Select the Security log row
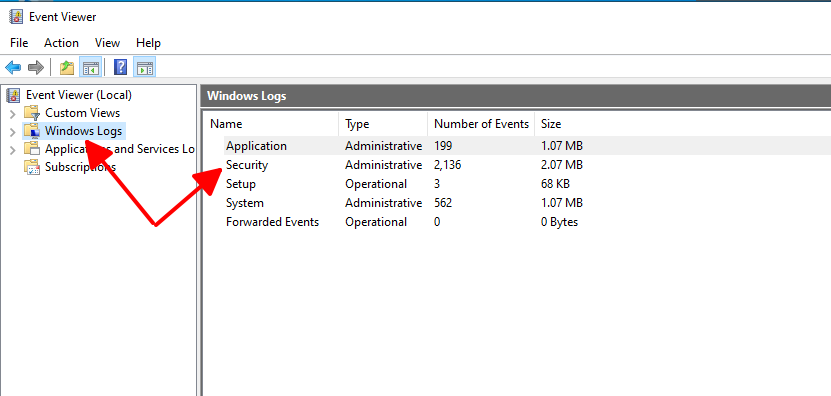 click(247, 165)
